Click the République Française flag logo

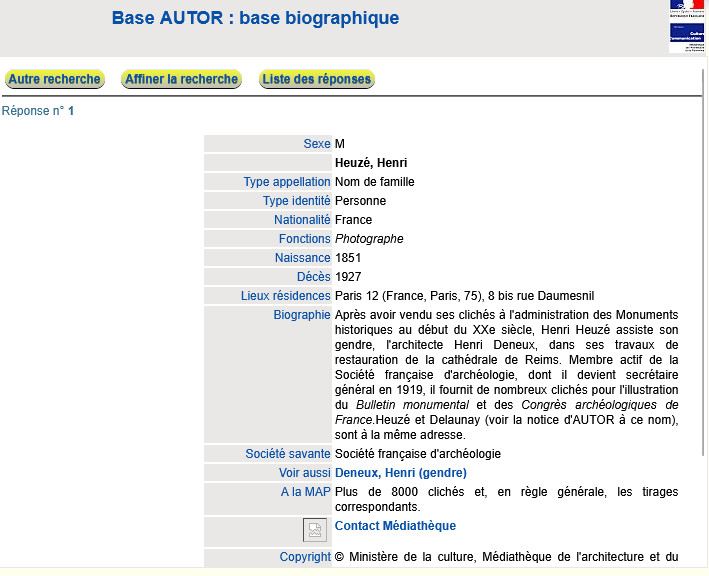coord(687,8)
